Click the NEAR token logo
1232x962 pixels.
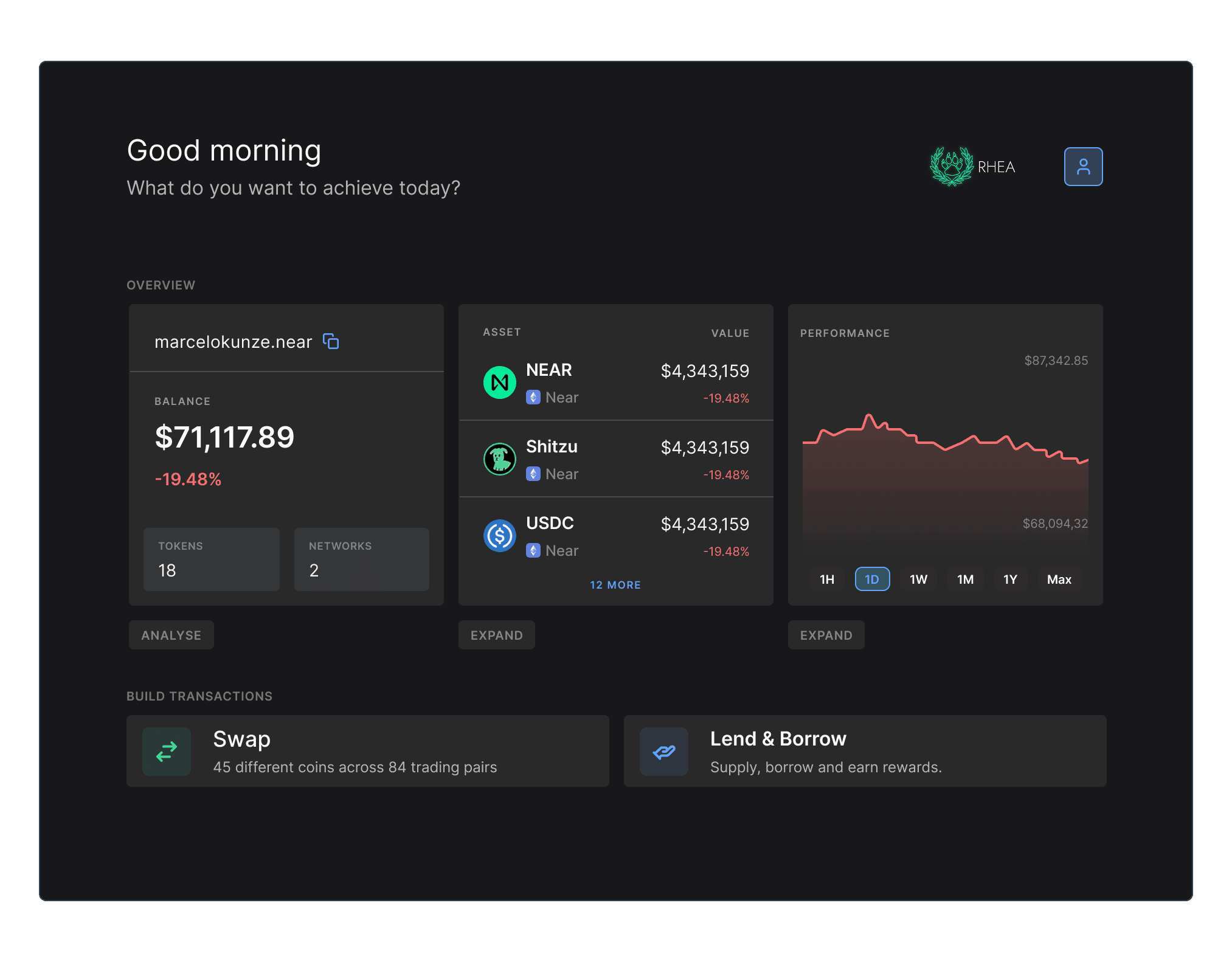[499, 382]
